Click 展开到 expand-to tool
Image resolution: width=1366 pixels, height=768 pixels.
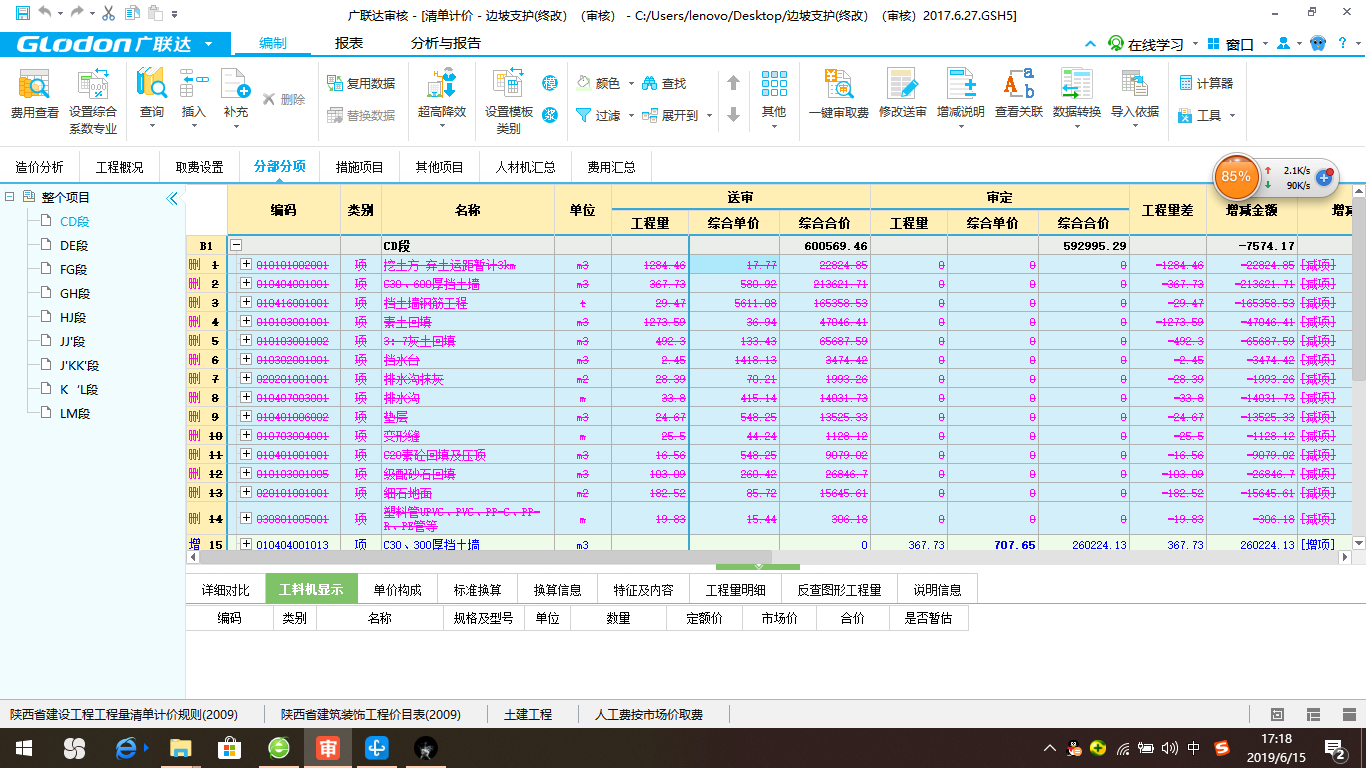[678, 115]
